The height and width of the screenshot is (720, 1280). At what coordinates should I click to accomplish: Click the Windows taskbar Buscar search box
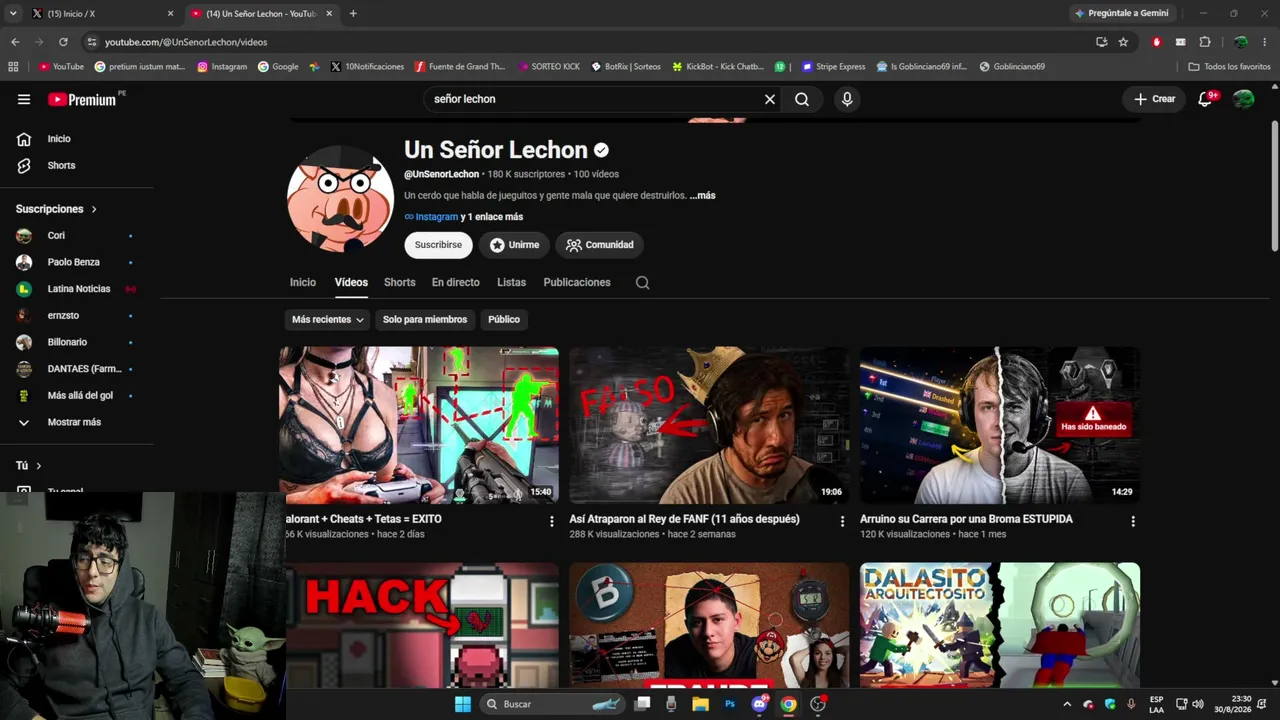pyautogui.click(x=553, y=704)
